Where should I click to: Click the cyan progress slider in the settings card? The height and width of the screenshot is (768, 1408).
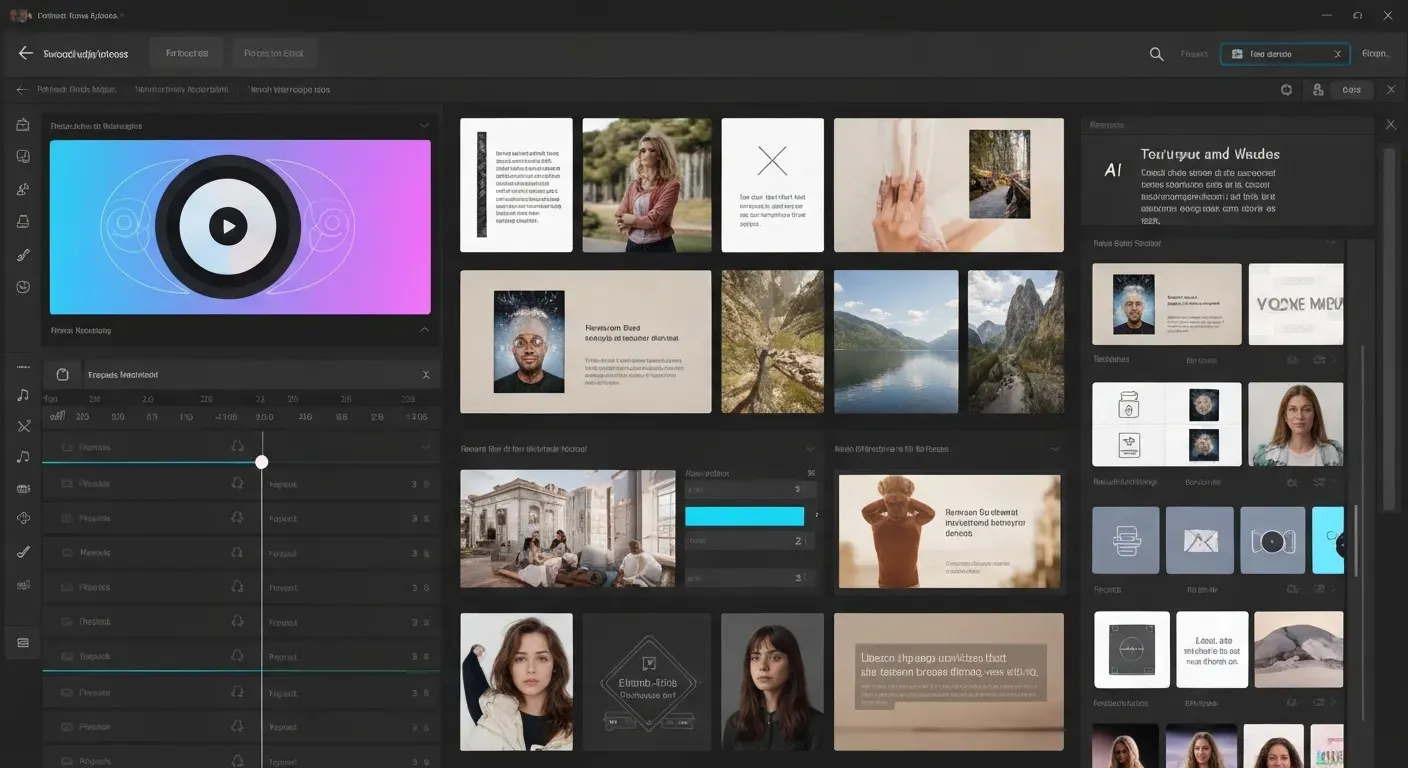pyautogui.click(x=744, y=515)
